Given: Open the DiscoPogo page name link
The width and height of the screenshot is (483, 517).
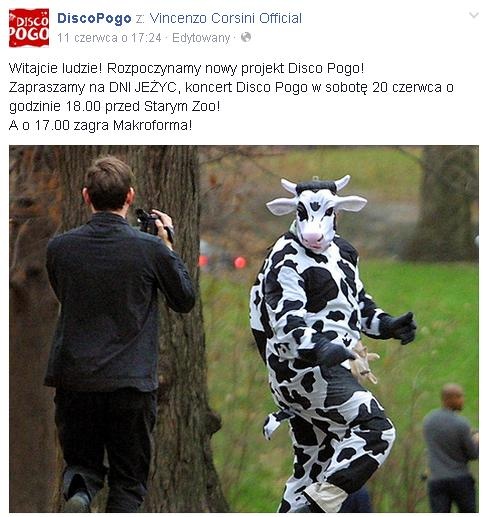Looking at the screenshot, I should [94, 18].
